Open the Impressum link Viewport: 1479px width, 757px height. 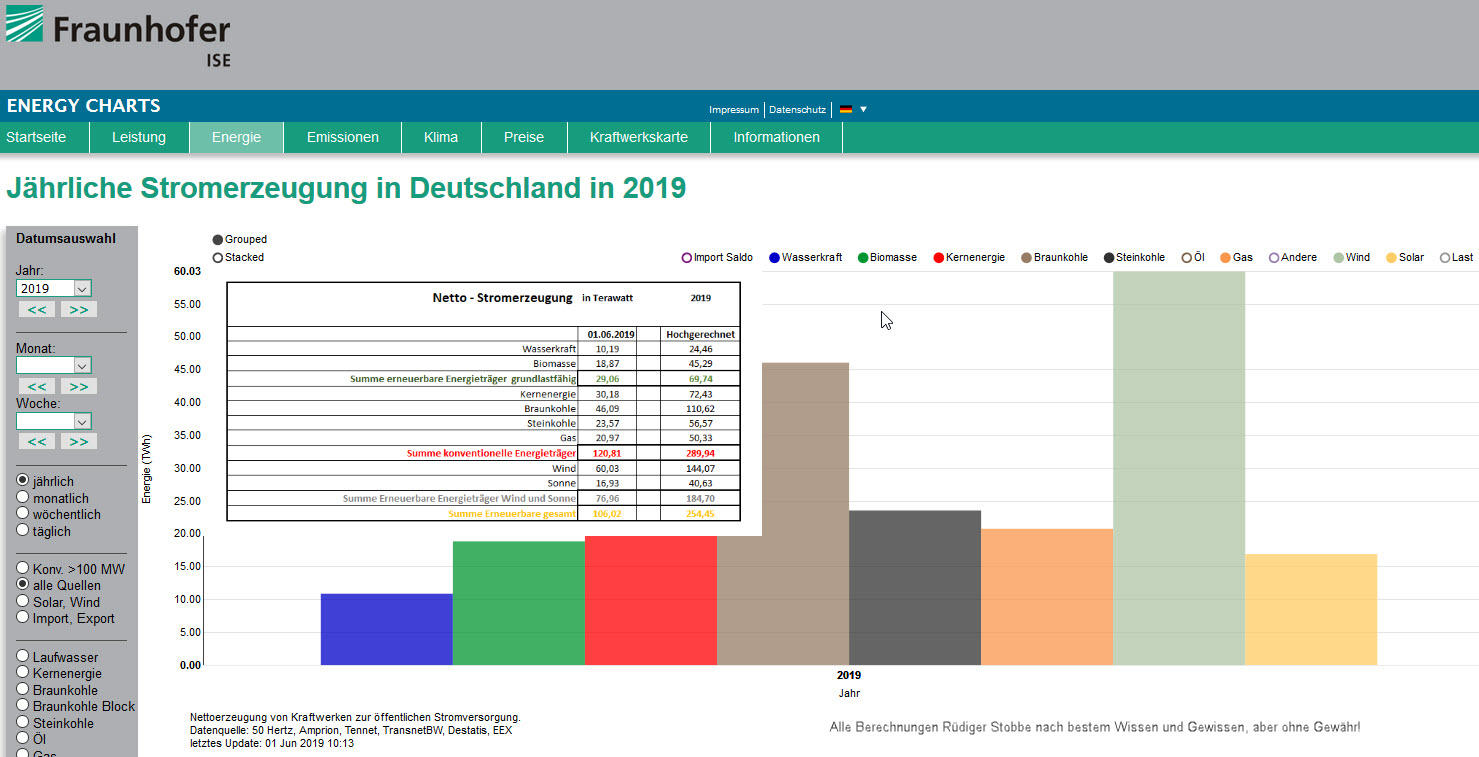tap(734, 109)
